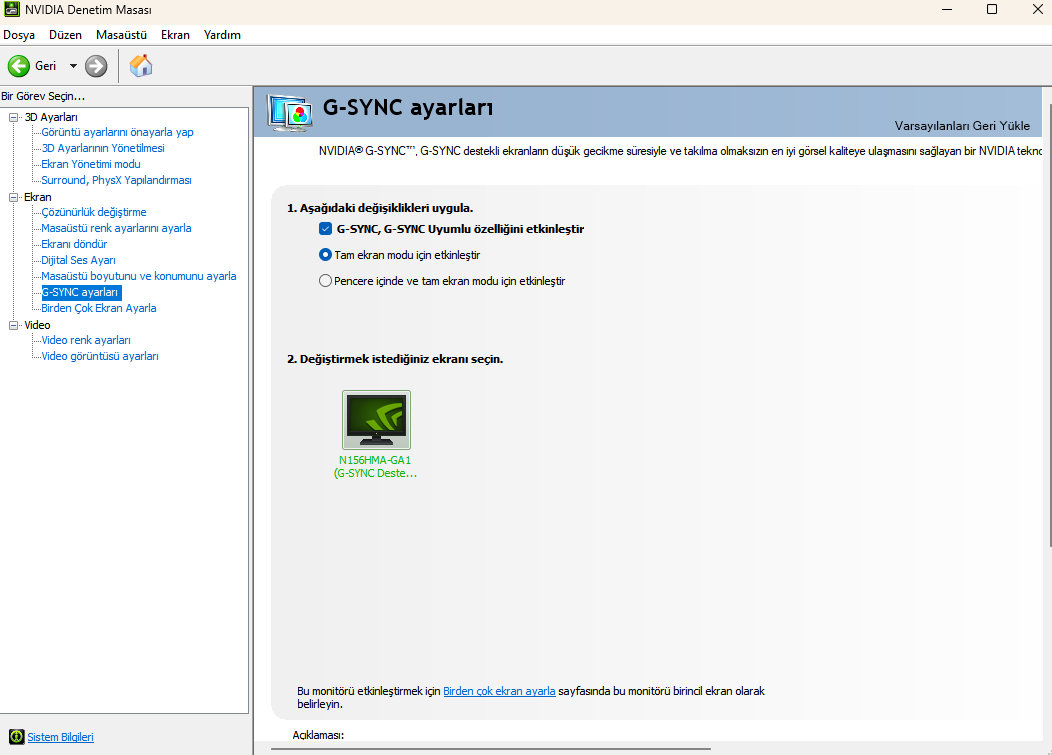Open Görüntü ayarlarını önayarla yap
The width and height of the screenshot is (1052, 755).
pyautogui.click(x=117, y=132)
